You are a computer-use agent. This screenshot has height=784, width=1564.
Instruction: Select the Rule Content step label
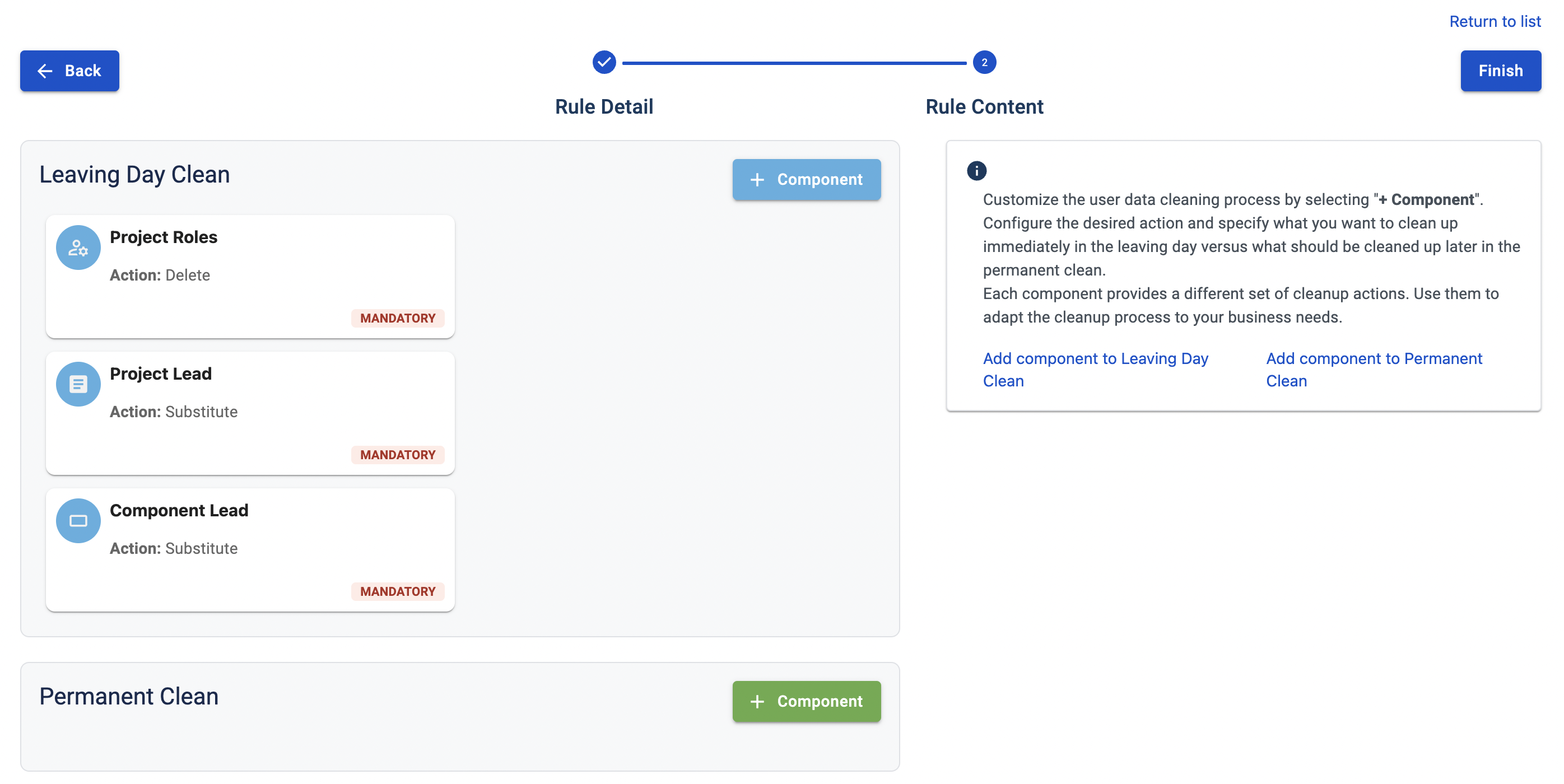984,107
